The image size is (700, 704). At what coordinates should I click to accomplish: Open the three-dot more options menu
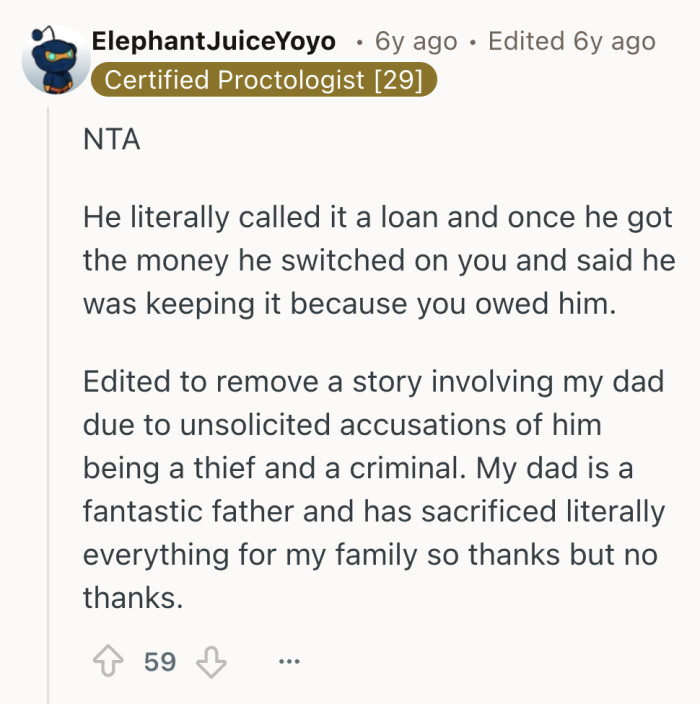coord(288,662)
